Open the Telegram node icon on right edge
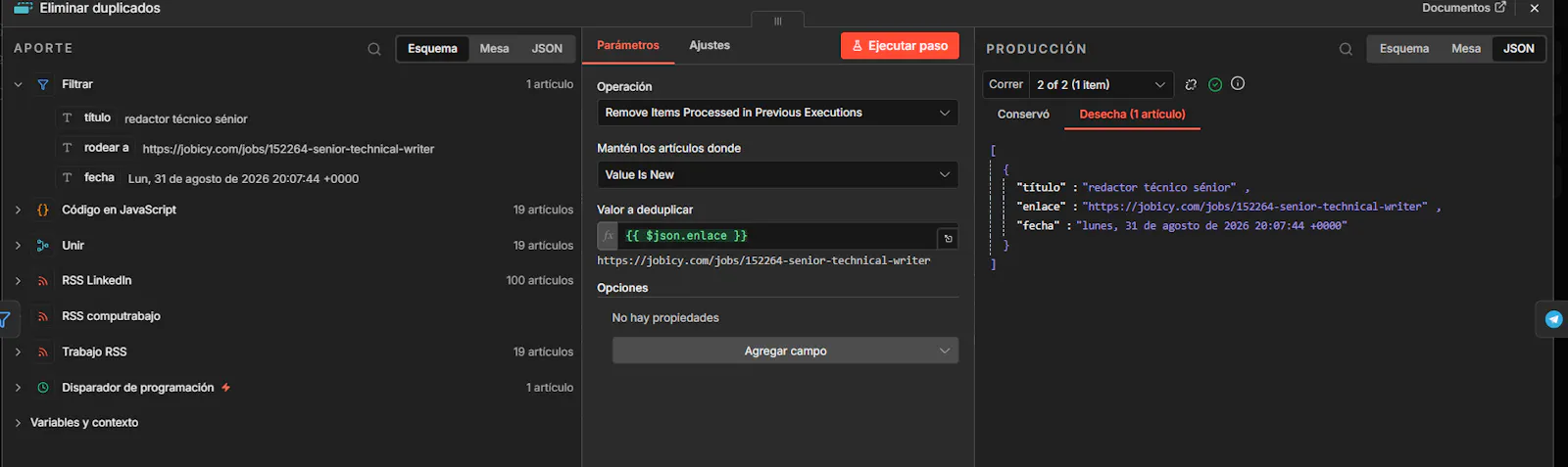Image resolution: width=1568 pixels, height=467 pixels. point(1553,319)
